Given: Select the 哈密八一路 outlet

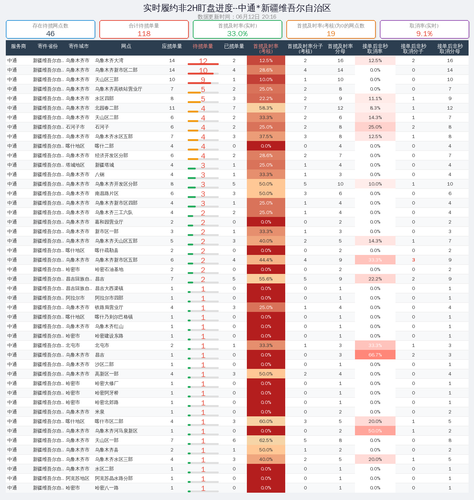Looking at the screenshot, I should [107, 488].
